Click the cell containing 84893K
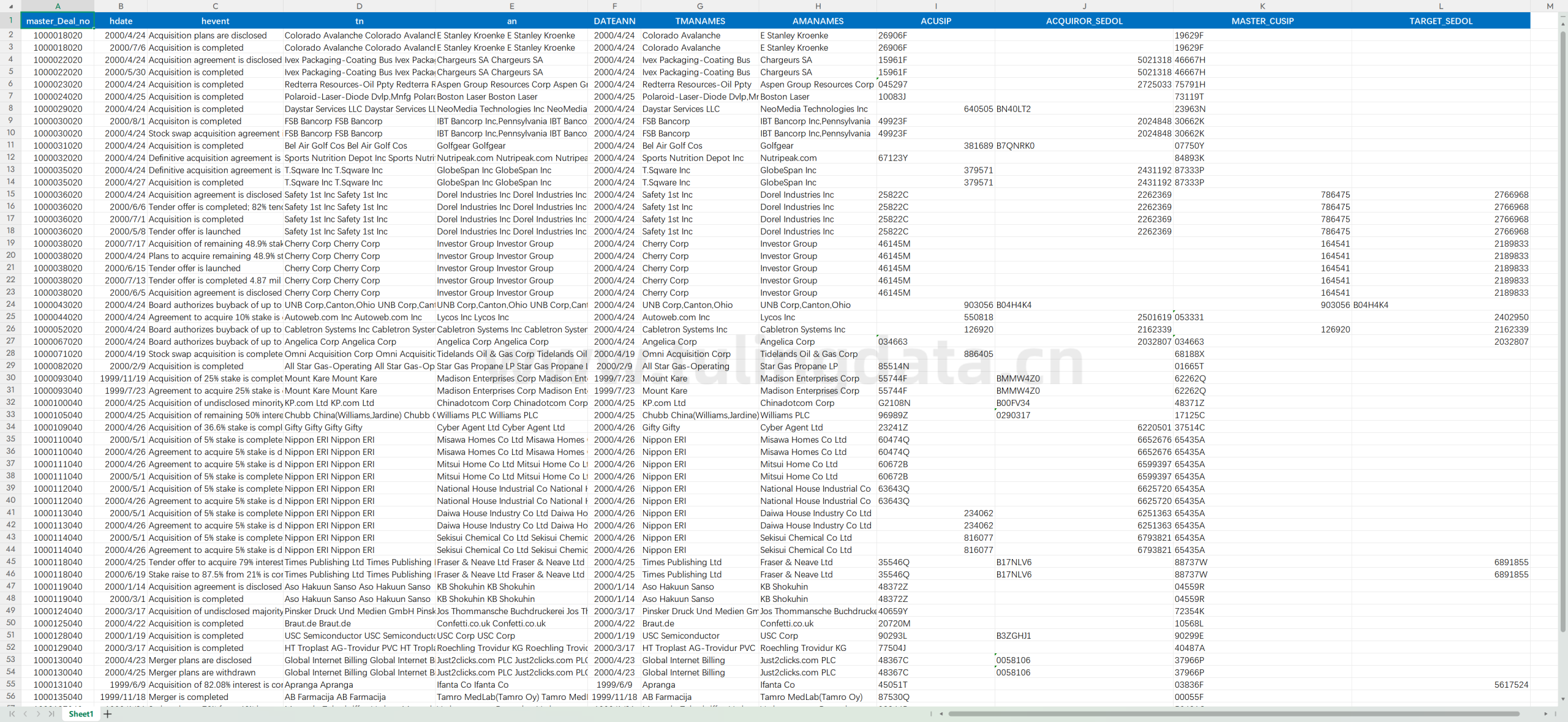 tap(1262, 158)
